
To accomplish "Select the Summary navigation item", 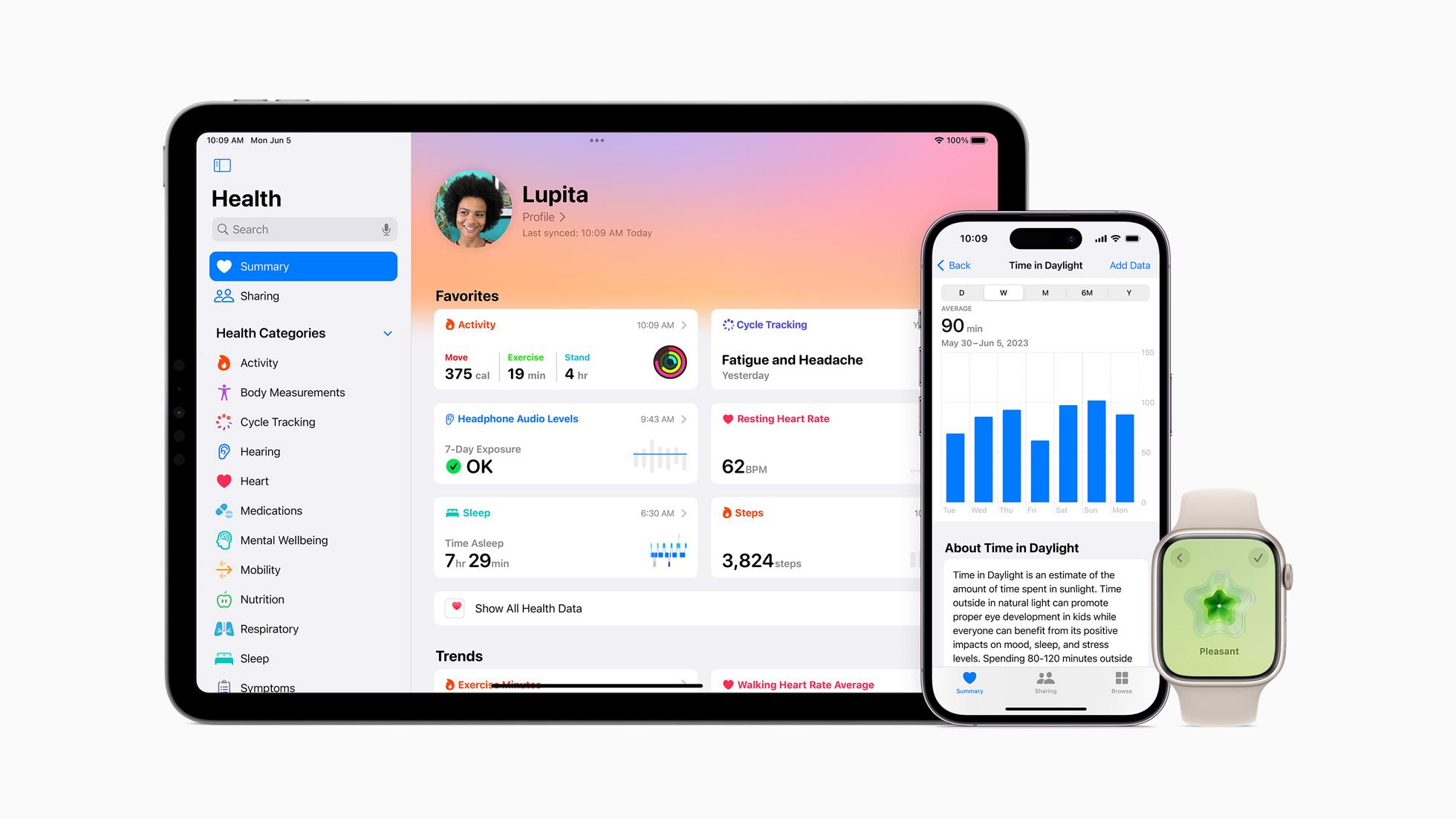I will (303, 266).
